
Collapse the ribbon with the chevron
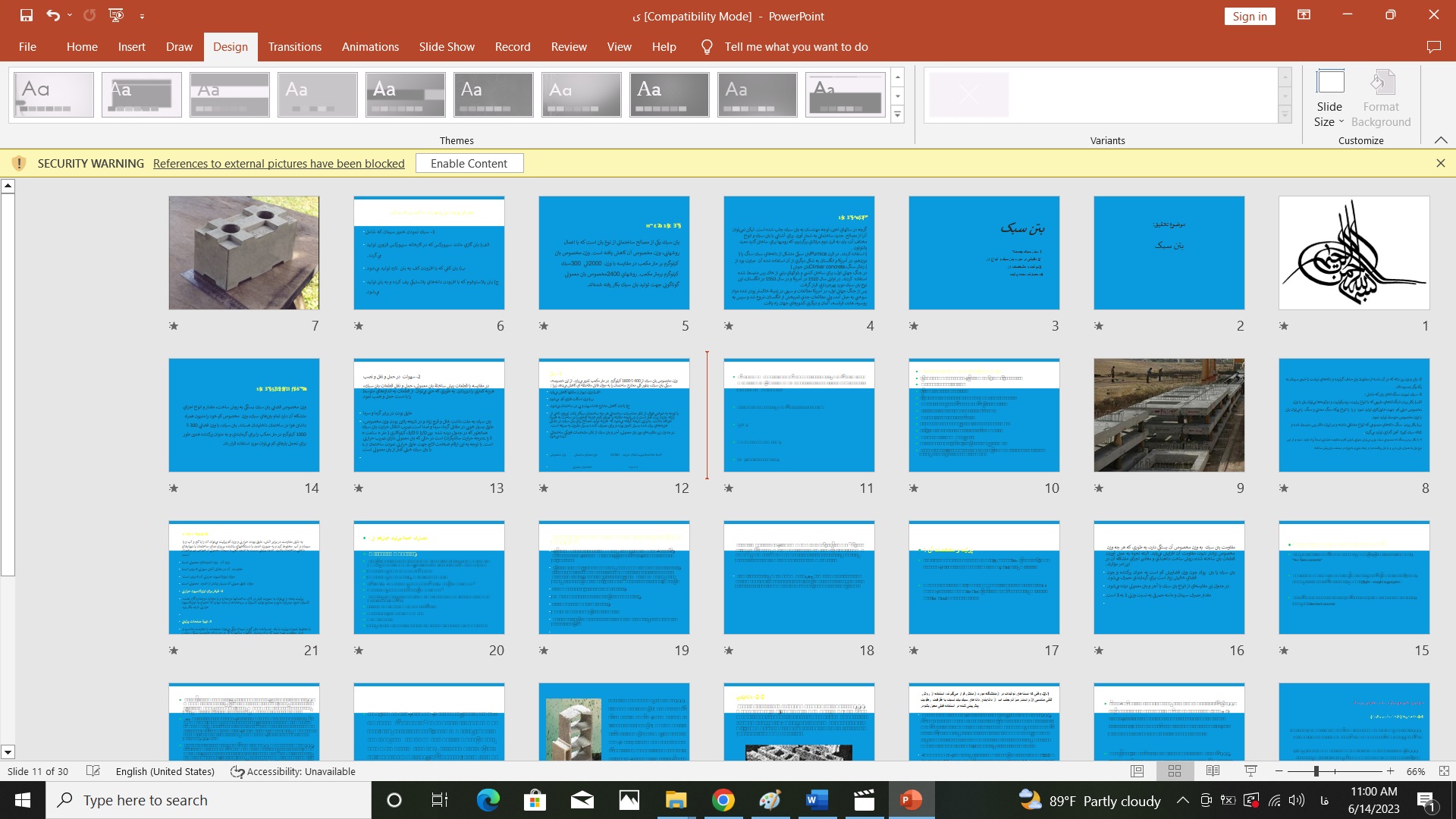point(1441,140)
